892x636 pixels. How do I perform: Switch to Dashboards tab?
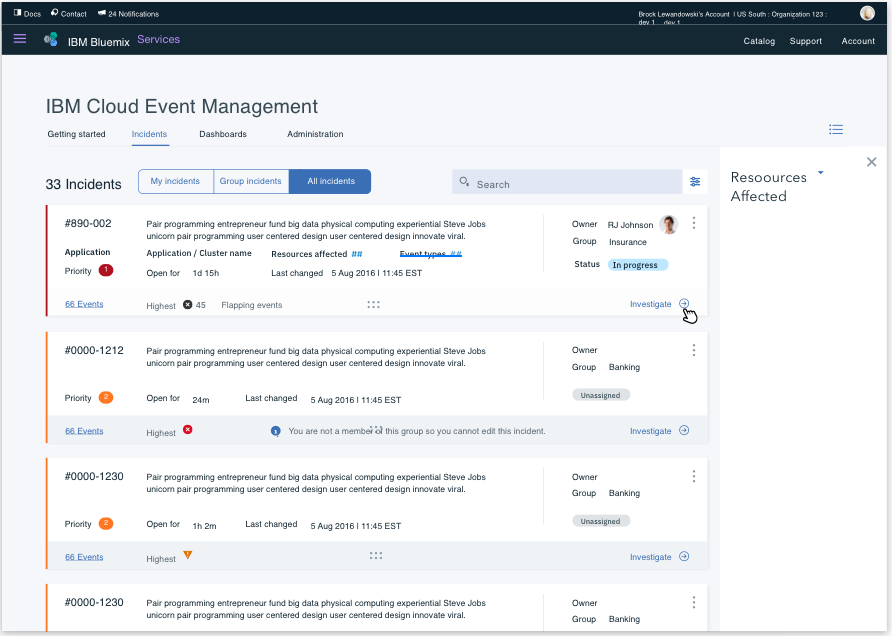(x=222, y=134)
